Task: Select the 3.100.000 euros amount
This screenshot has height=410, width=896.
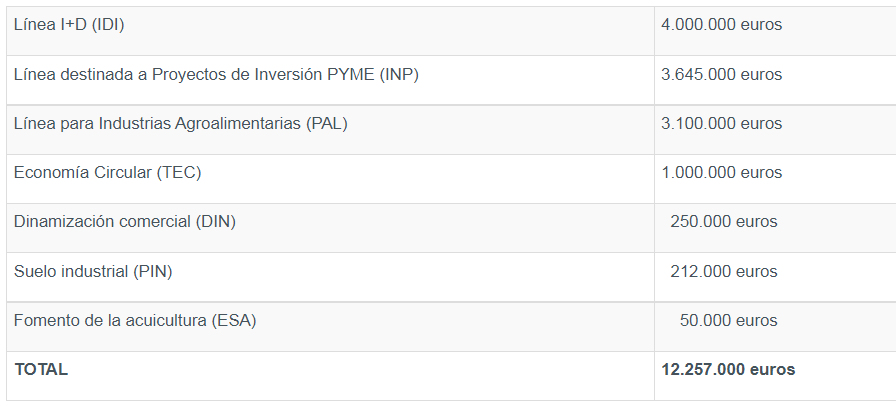Action: pyautogui.click(x=721, y=124)
